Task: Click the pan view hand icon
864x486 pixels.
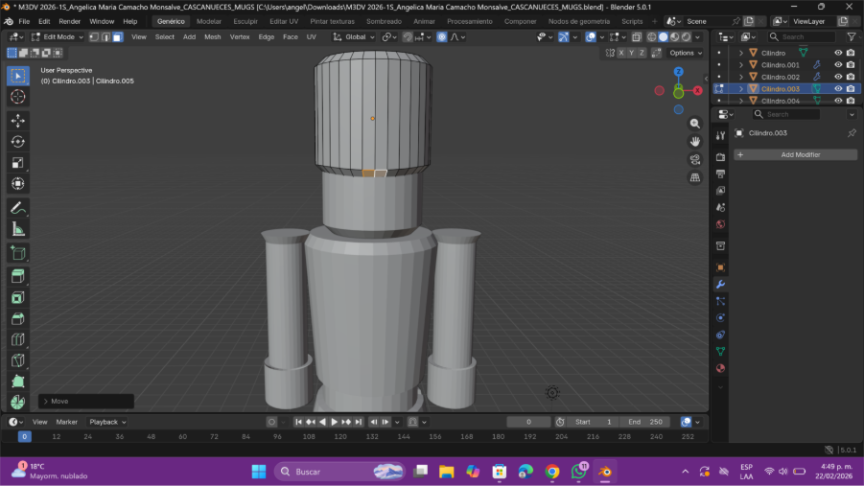Action: coord(695,142)
